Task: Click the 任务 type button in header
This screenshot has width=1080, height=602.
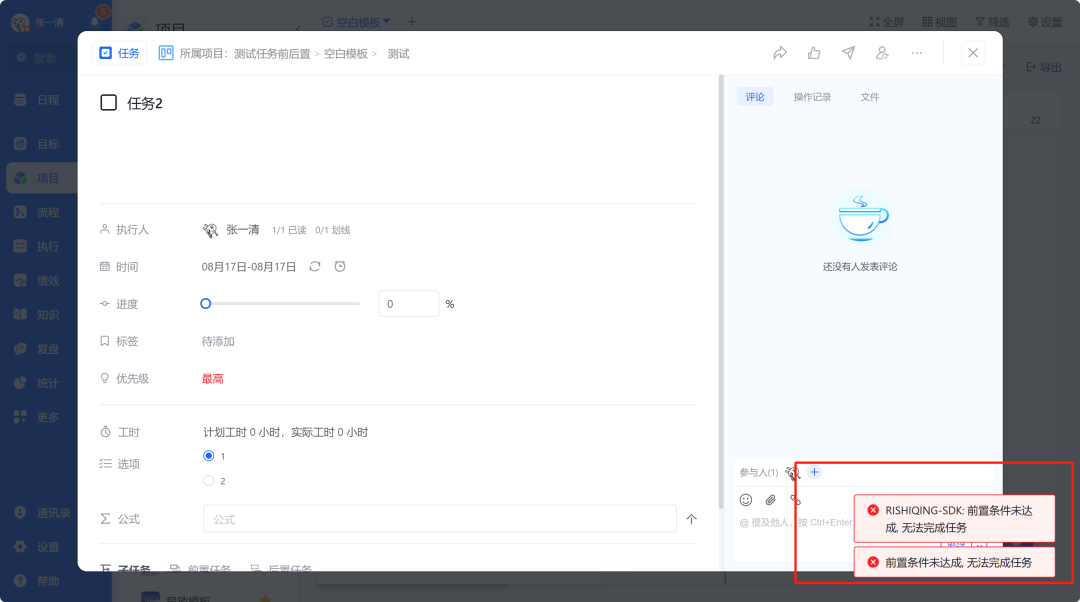Action: 120,53
